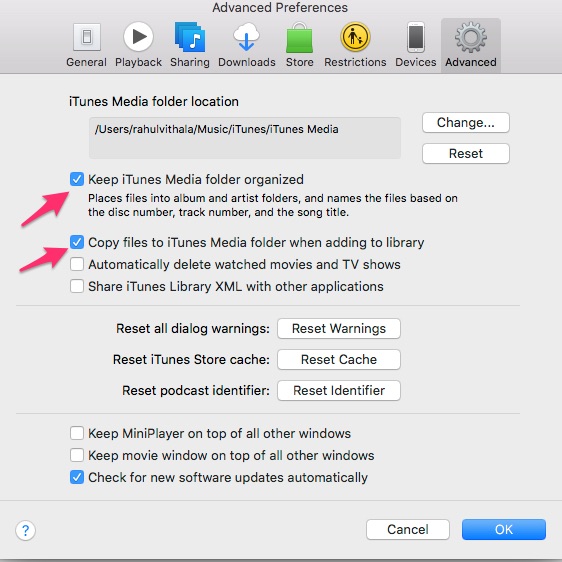Open the General preferences pane icon
The height and width of the screenshot is (562, 562).
click(86, 37)
